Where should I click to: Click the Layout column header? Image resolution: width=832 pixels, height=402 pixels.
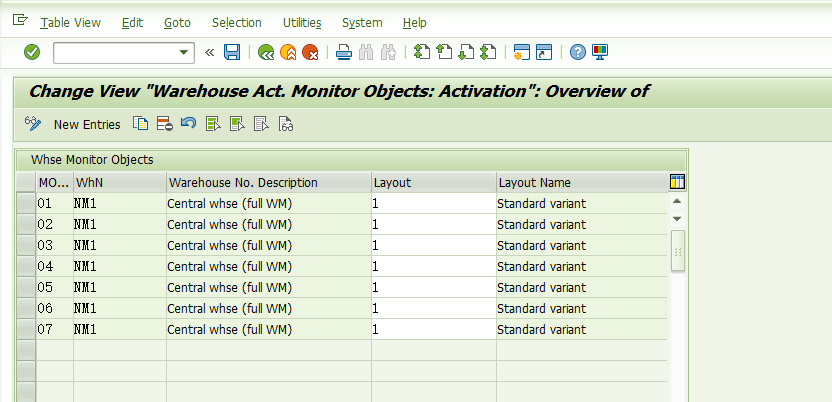(434, 182)
